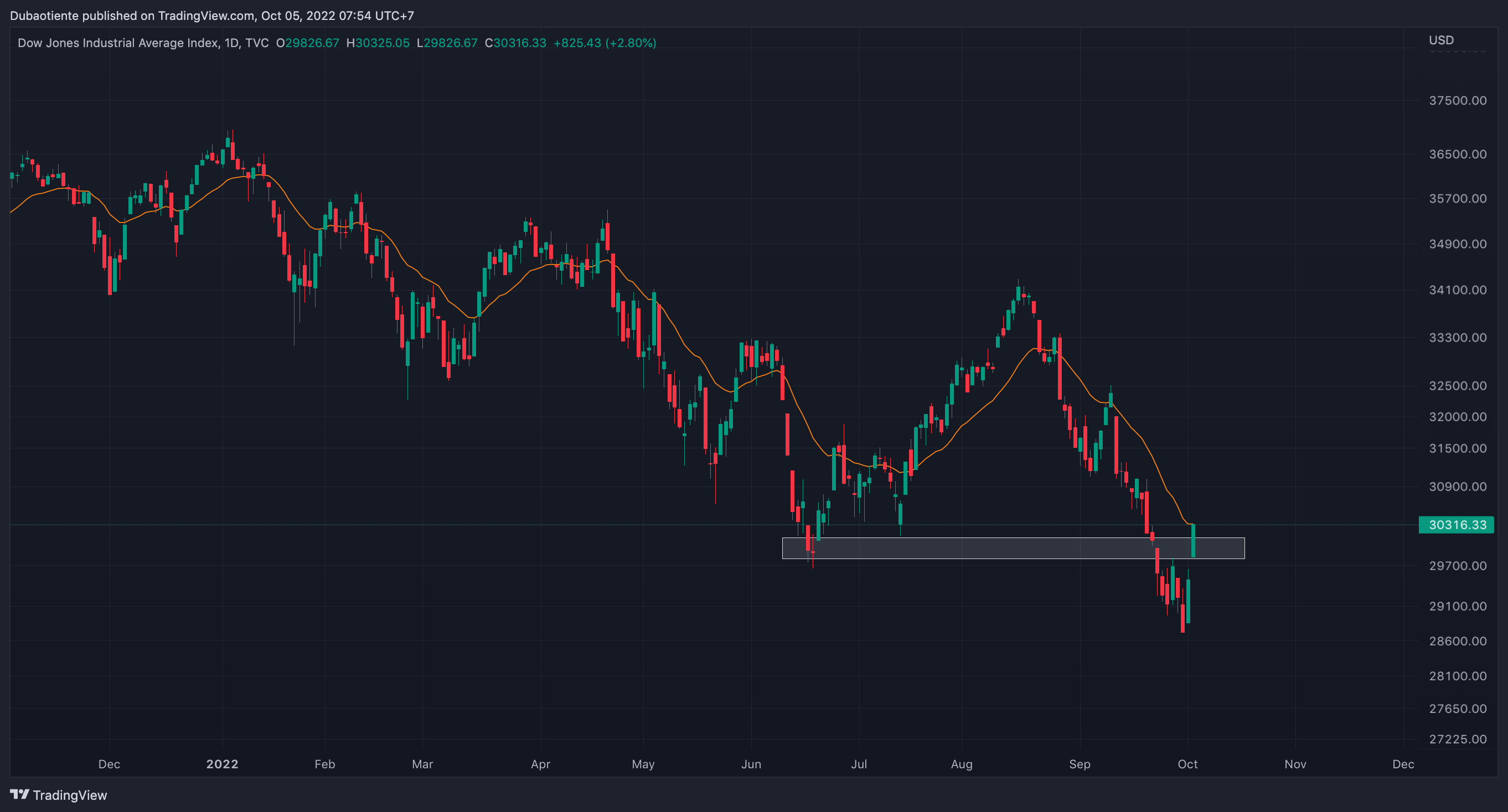This screenshot has height=812, width=1508.
Task: Click the Sep label on time axis
Action: coord(1080,764)
